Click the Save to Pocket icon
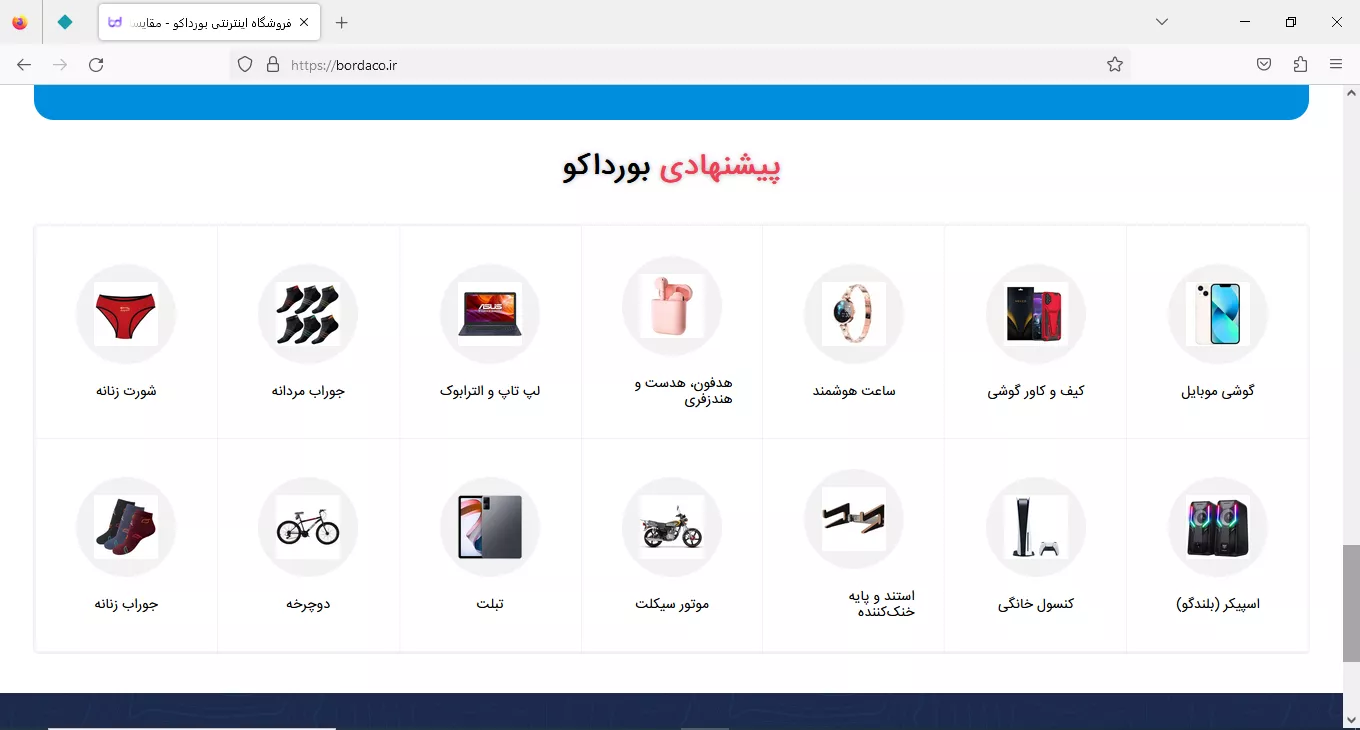This screenshot has width=1360, height=730. [x=1264, y=65]
